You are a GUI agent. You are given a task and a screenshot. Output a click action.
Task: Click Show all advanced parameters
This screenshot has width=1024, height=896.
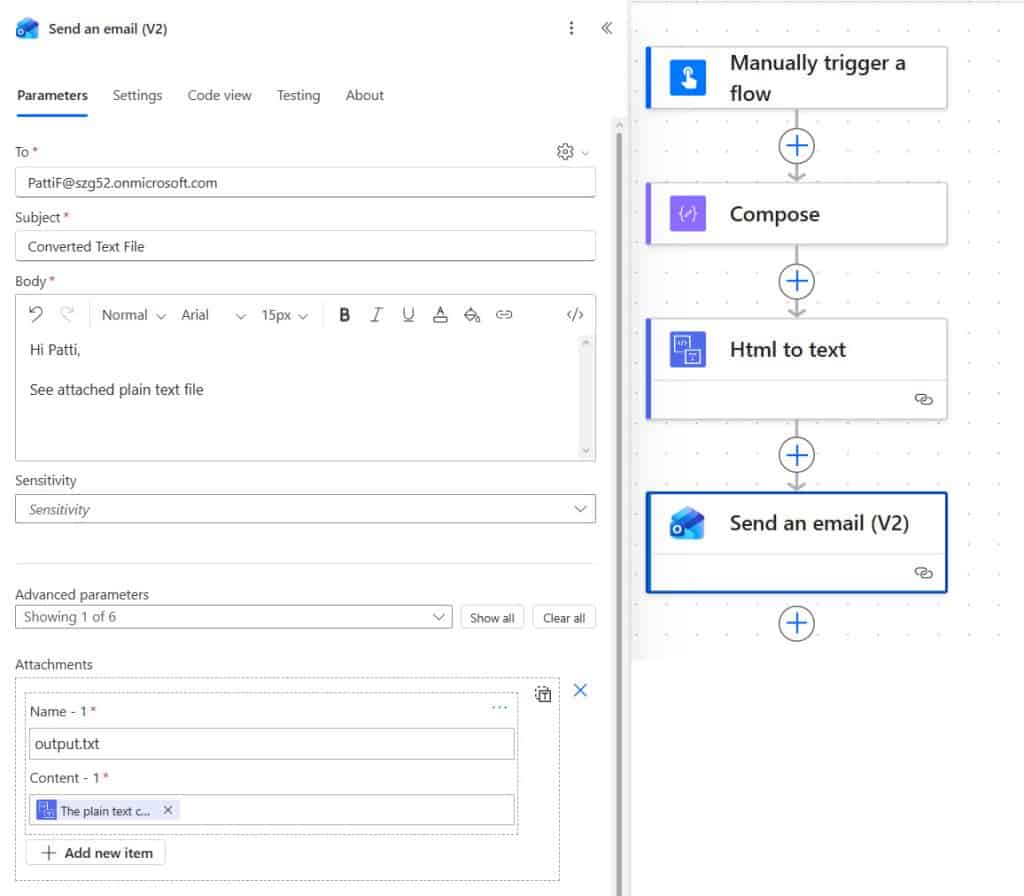point(492,618)
